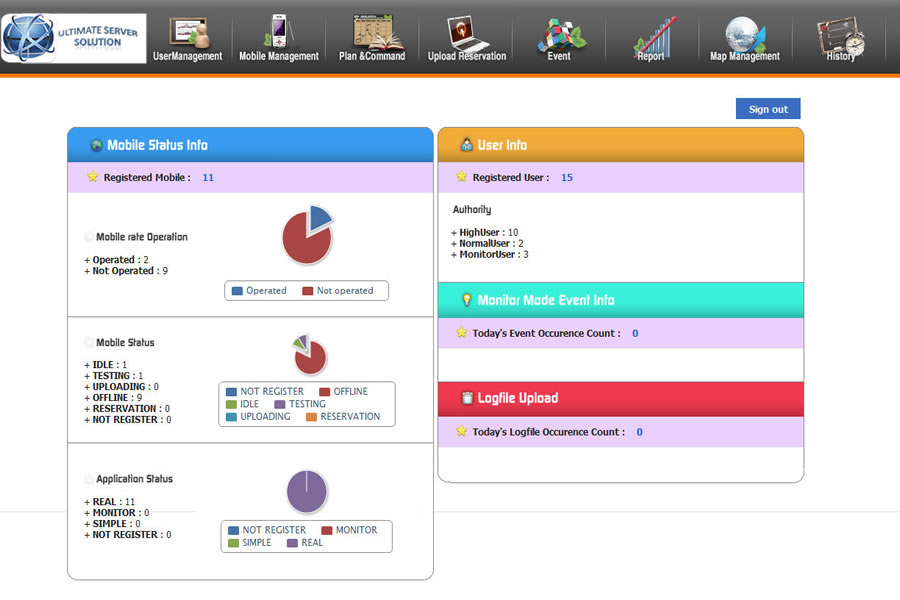Click the purple REAL legend swatch

(x=292, y=543)
